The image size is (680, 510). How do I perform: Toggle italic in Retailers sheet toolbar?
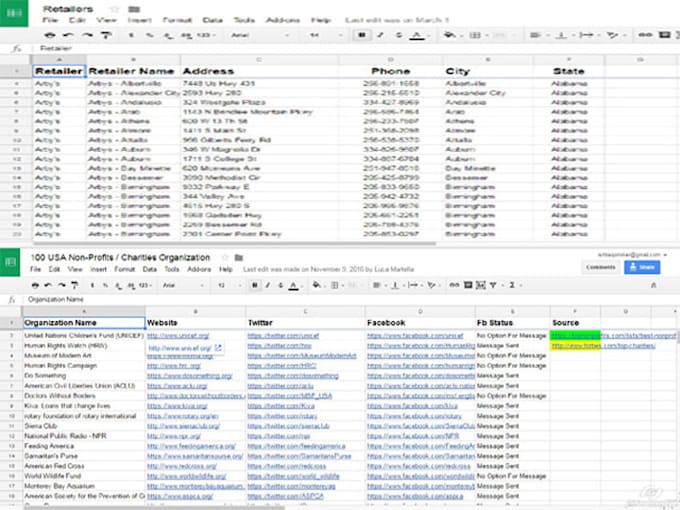pos(380,35)
